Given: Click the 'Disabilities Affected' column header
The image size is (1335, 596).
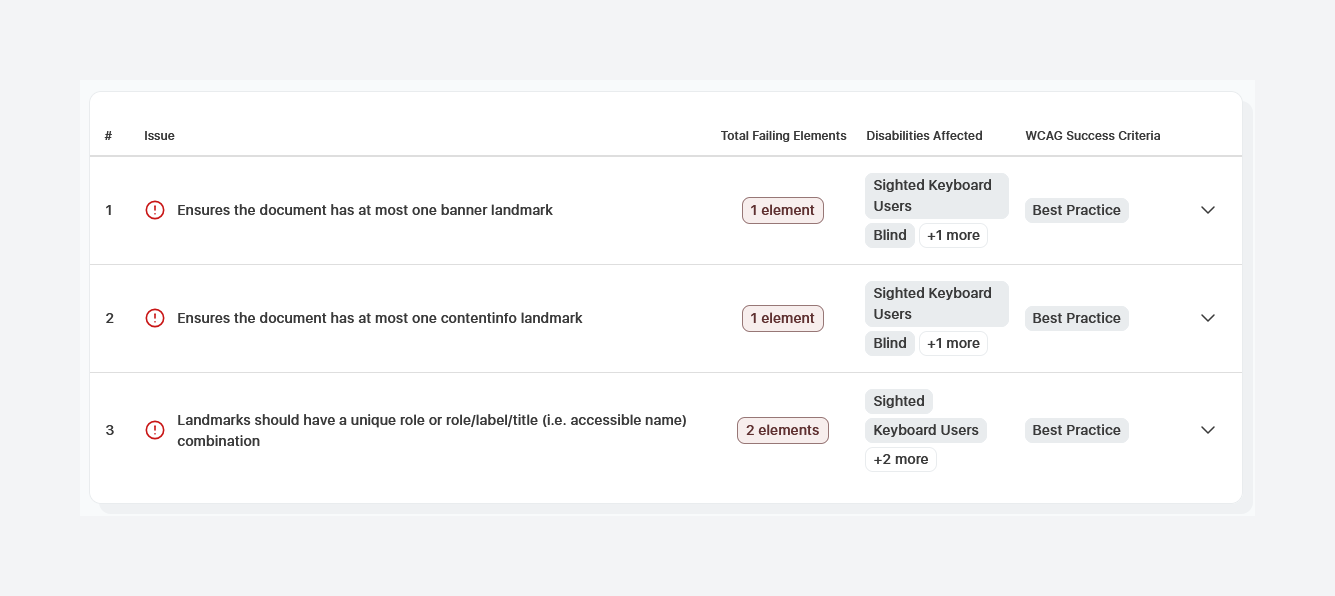Looking at the screenshot, I should click(x=924, y=135).
